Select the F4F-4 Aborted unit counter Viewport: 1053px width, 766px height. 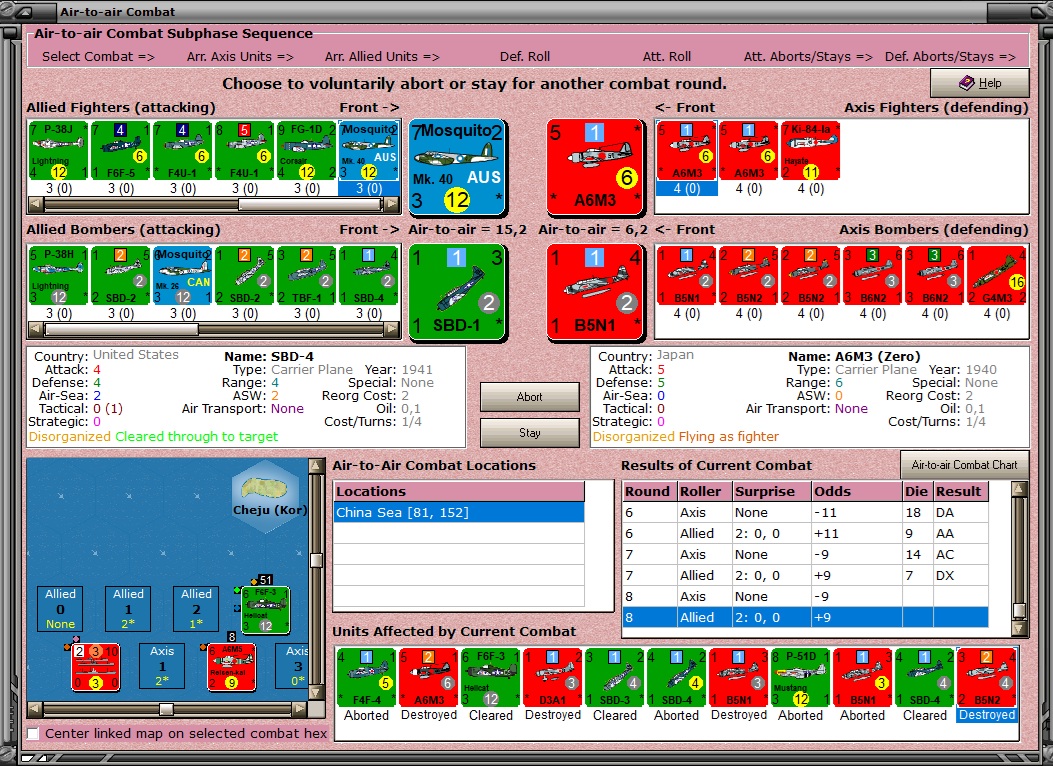click(x=366, y=677)
